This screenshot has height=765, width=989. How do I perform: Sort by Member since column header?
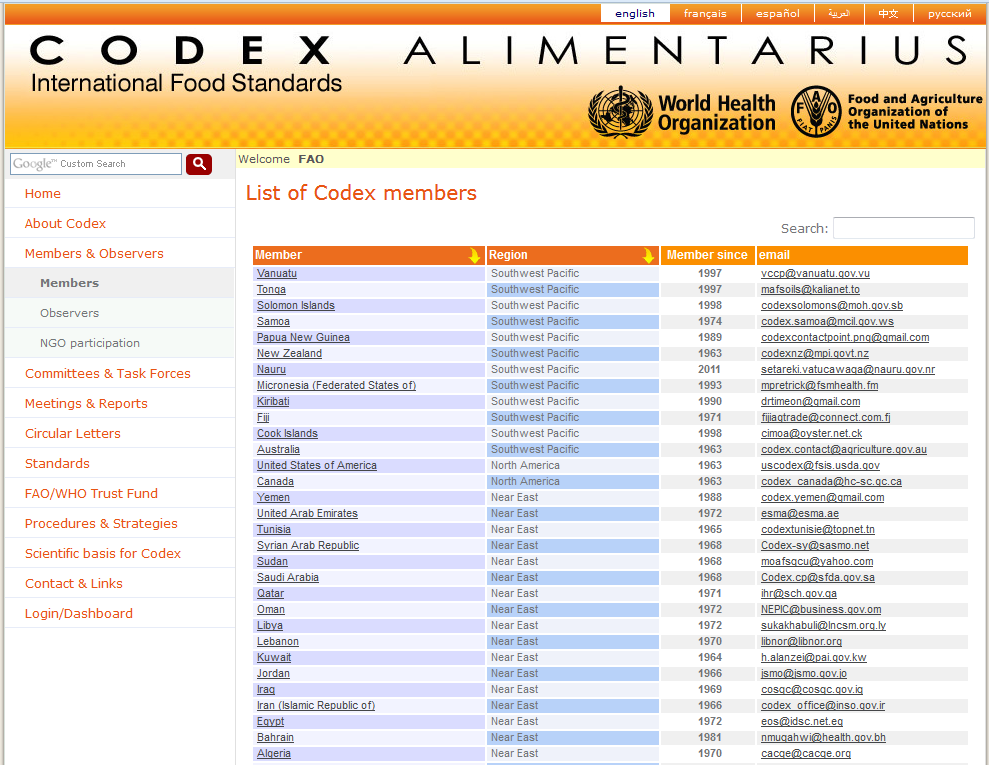coord(707,255)
